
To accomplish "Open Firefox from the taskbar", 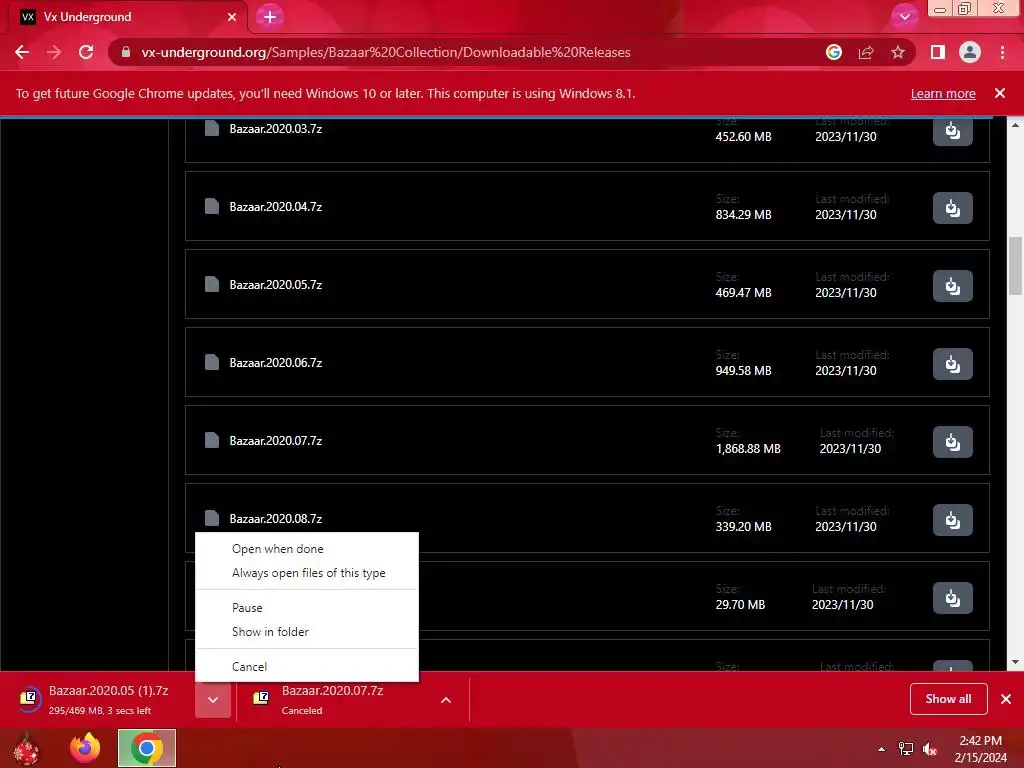I will point(85,748).
